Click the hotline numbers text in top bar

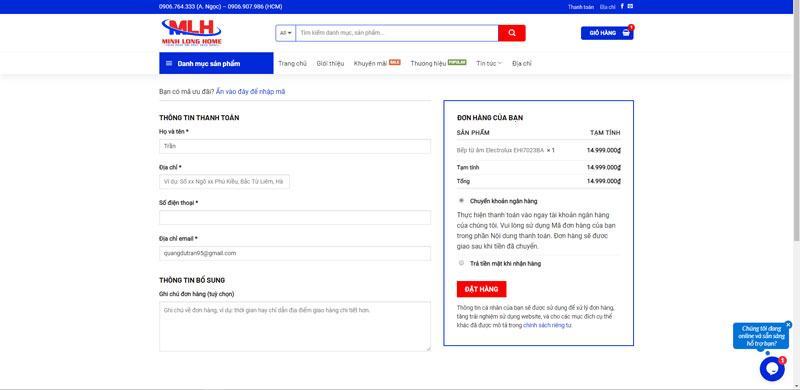click(220, 7)
